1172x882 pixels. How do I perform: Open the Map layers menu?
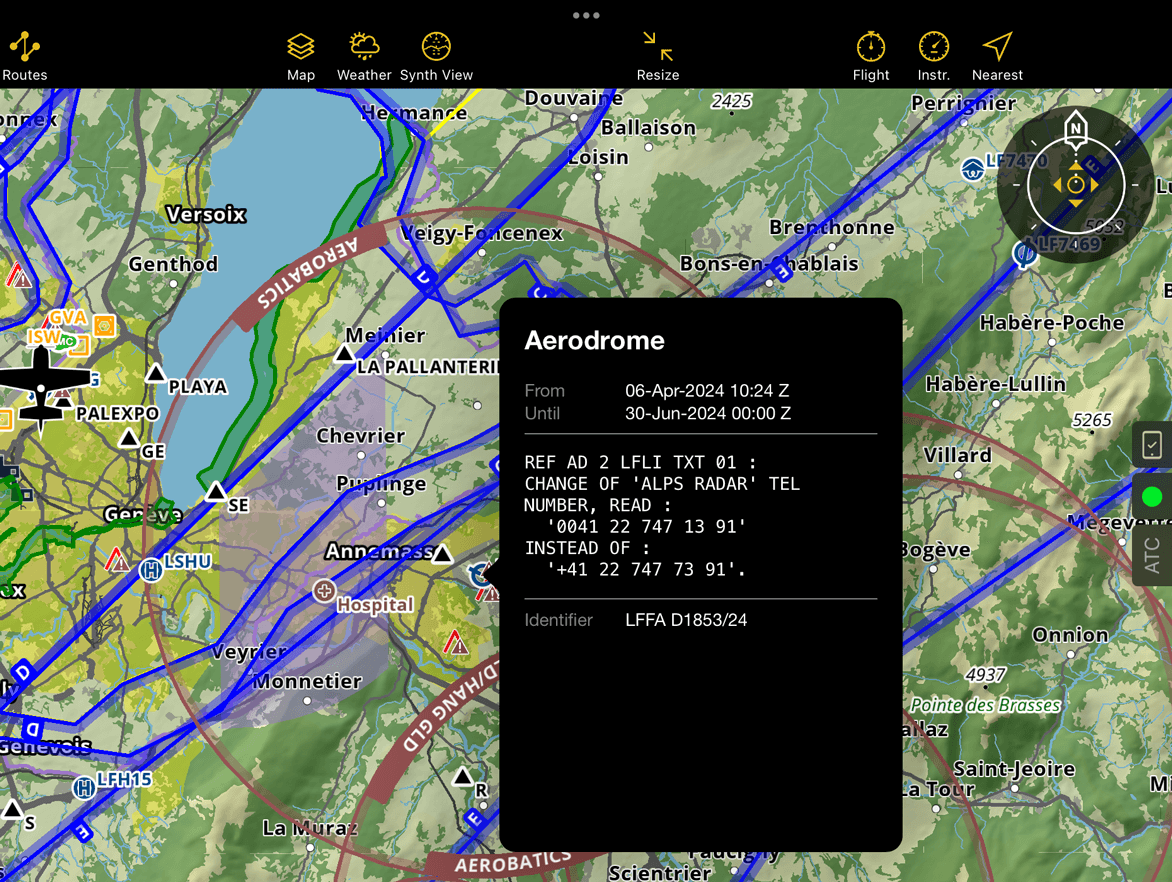click(300, 56)
